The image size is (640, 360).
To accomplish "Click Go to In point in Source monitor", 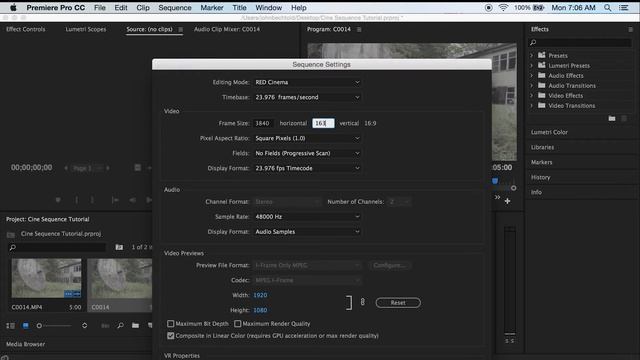I will pos(115,200).
